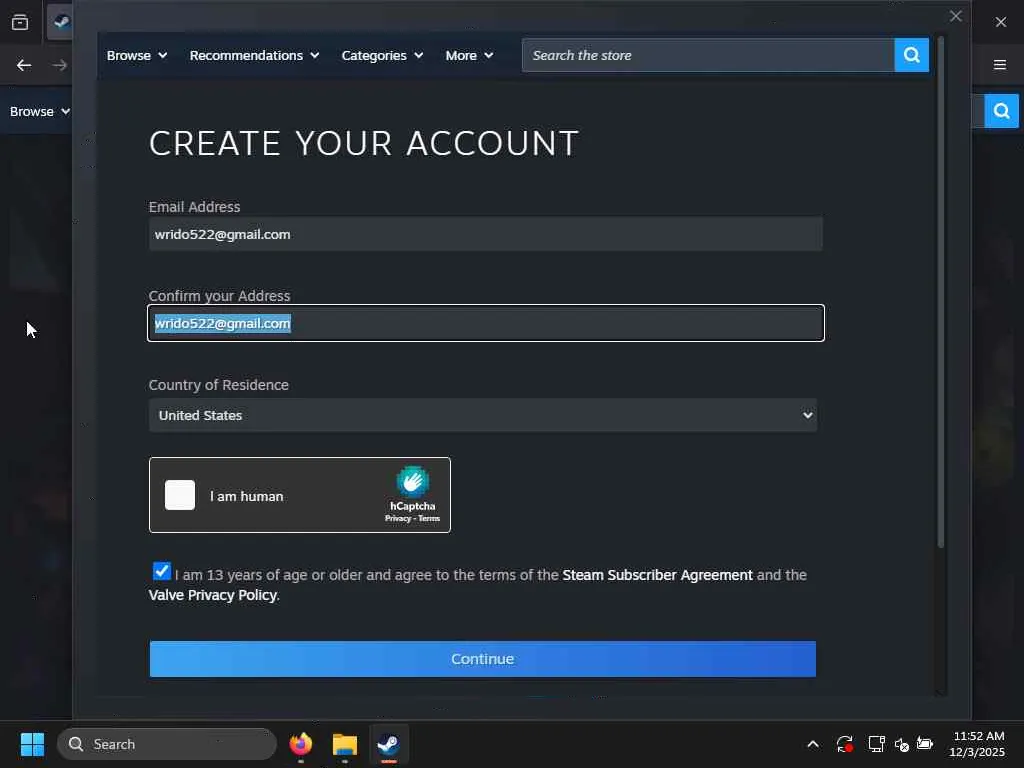Open the network display tray icon
The image size is (1024, 768).
click(x=876, y=744)
